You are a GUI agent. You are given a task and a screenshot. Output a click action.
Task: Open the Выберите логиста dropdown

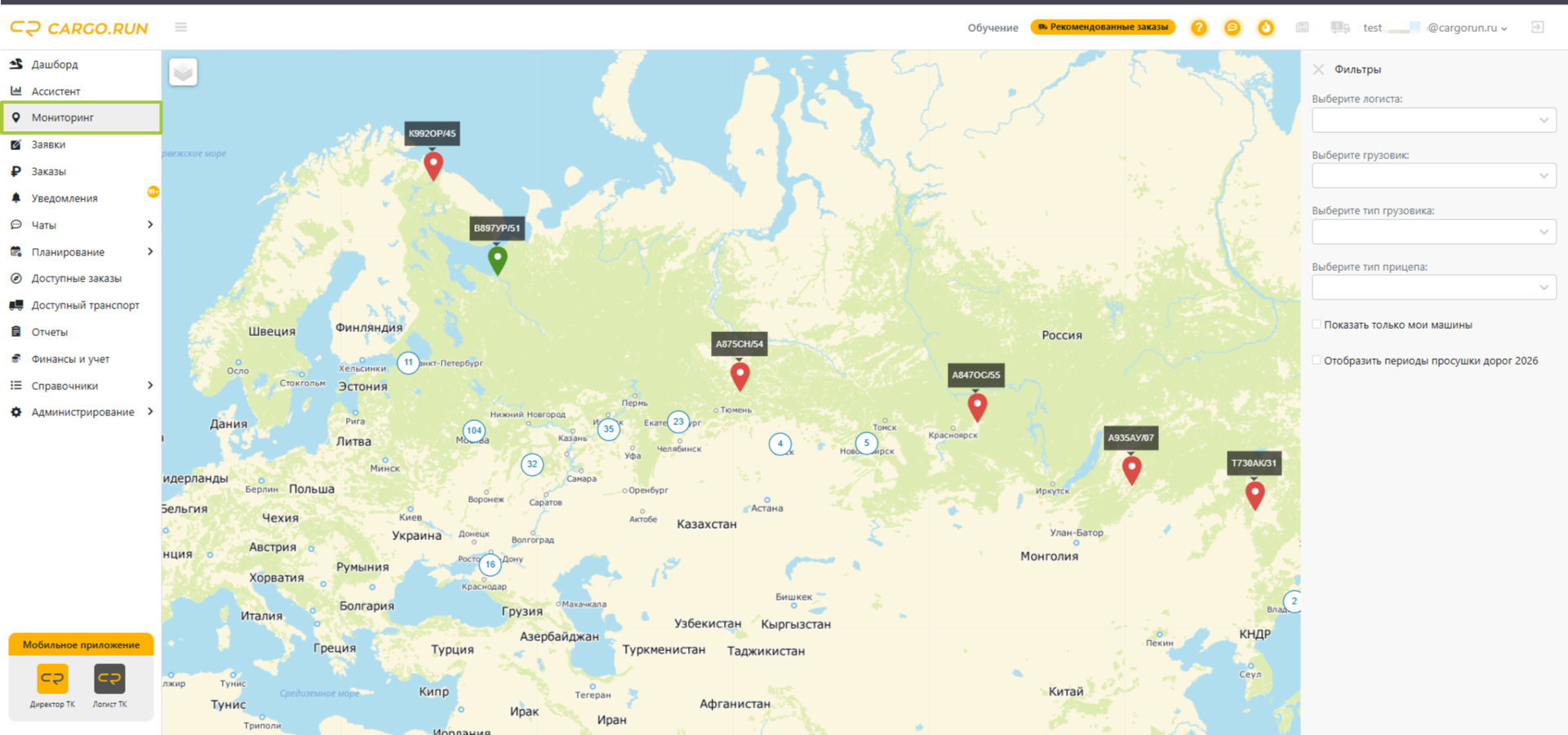[x=1433, y=120]
